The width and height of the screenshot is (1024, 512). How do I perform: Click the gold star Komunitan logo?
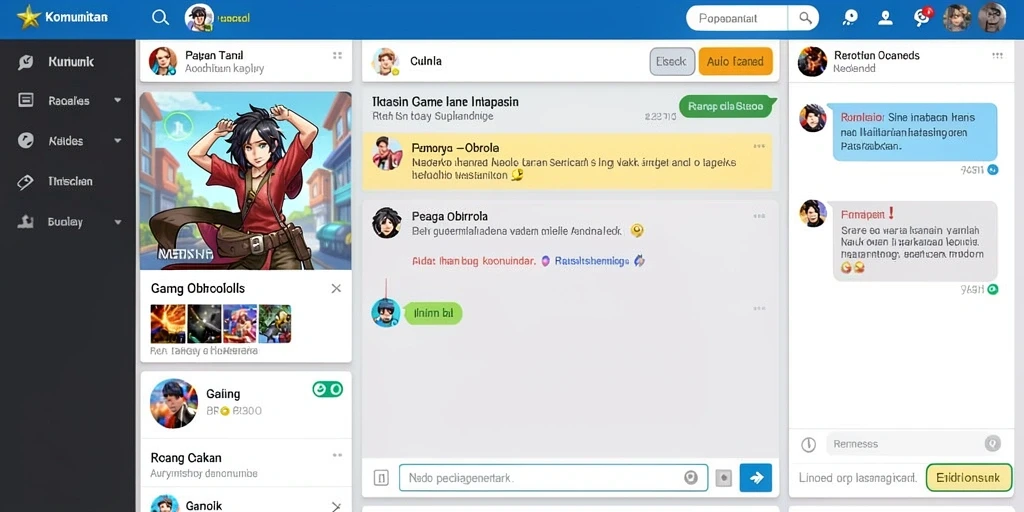coord(29,17)
